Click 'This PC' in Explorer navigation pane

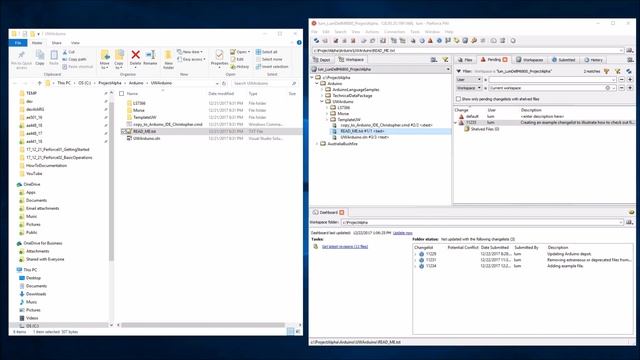point(30,270)
